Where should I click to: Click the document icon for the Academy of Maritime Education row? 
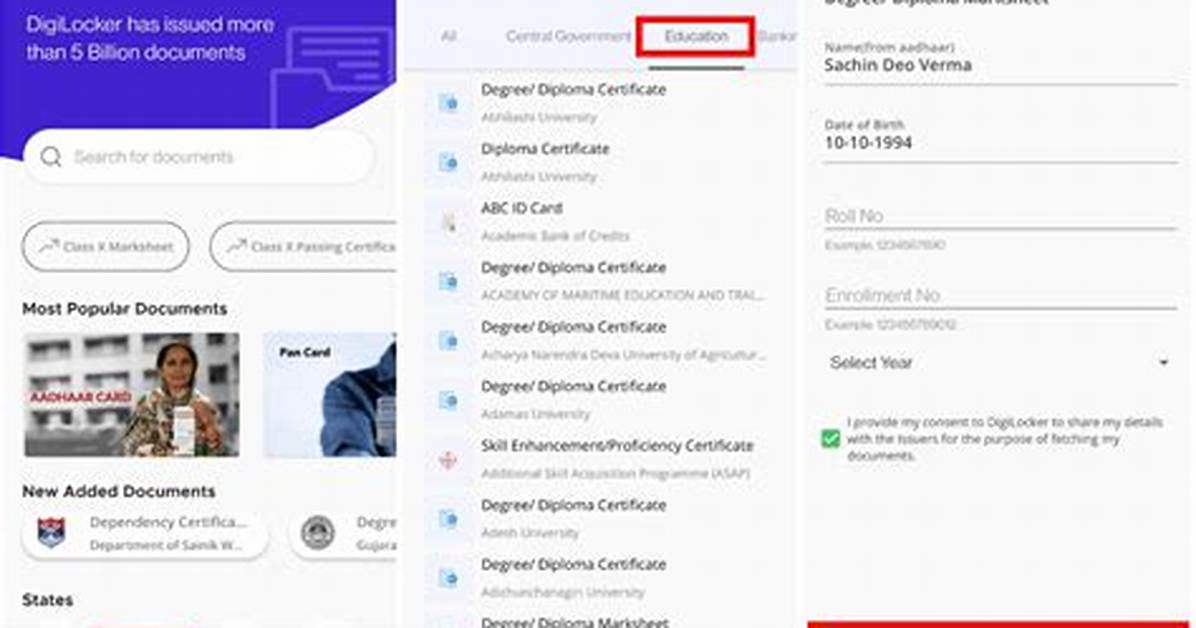(448, 282)
